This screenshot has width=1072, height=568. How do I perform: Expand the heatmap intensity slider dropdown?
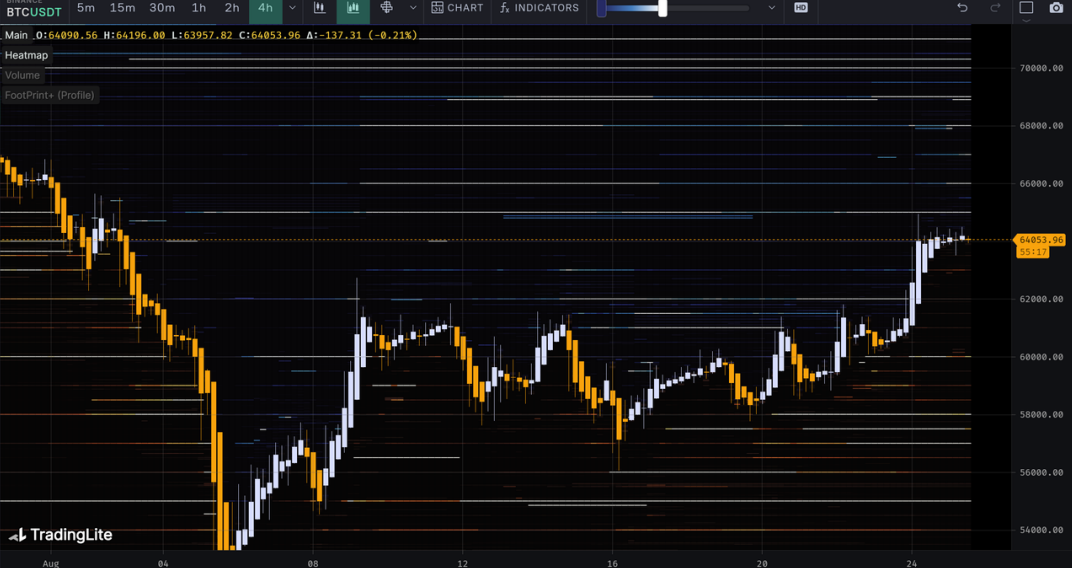pos(771,8)
